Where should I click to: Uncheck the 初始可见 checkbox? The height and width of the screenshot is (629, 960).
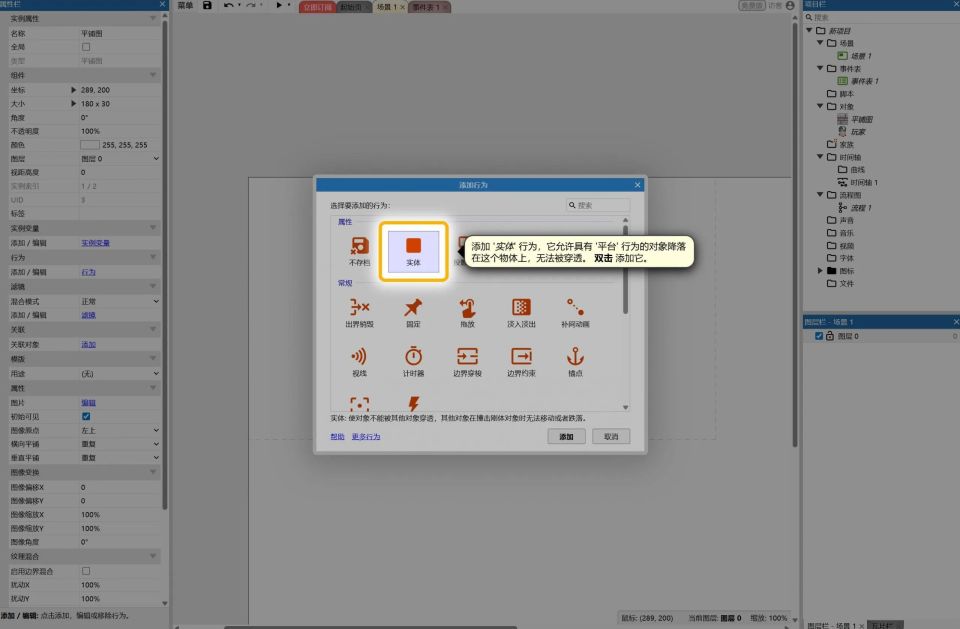tap(86, 416)
